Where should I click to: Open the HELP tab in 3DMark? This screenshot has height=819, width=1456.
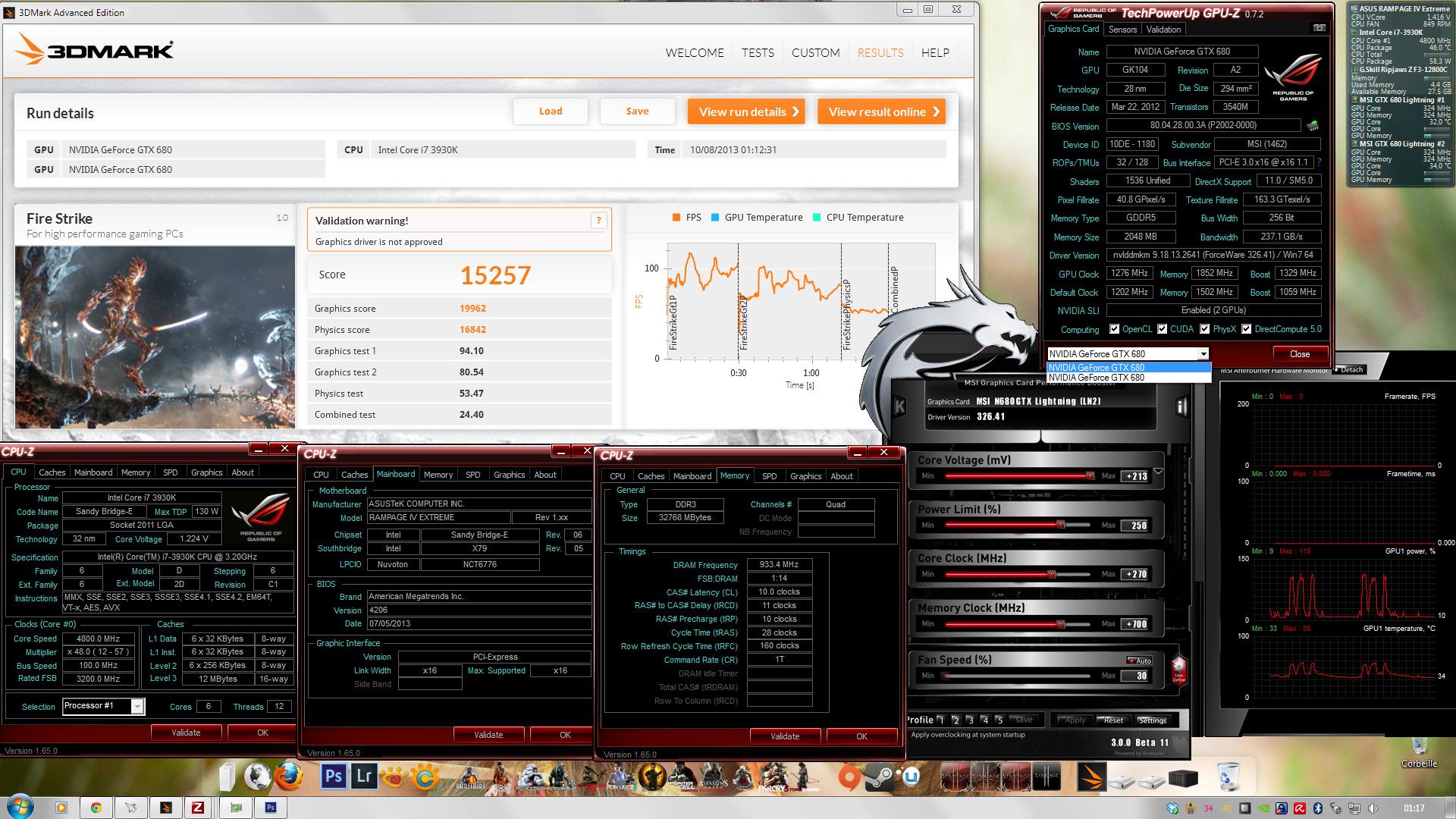[935, 52]
